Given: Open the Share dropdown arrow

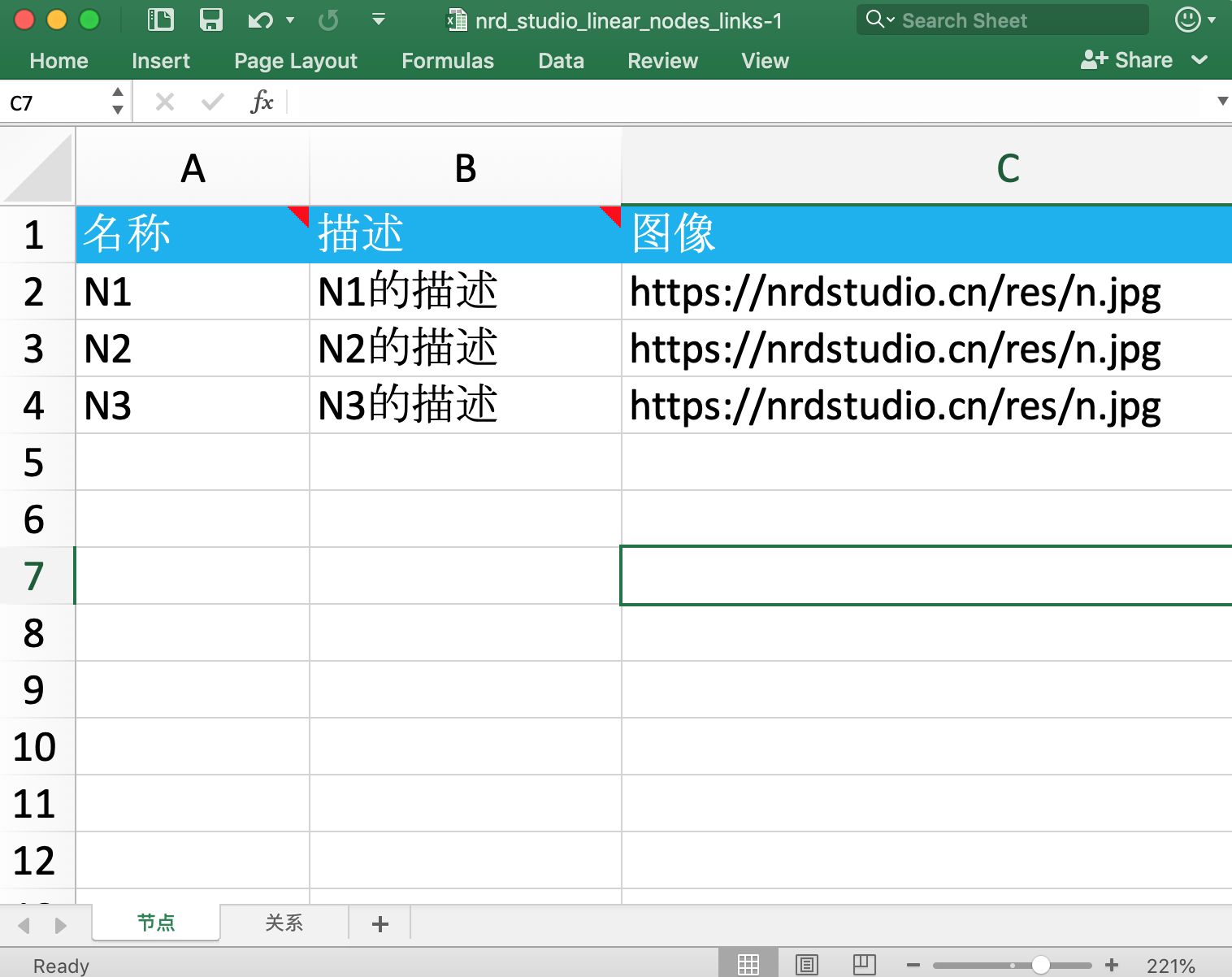Looking at the screenshot, I should point(1200,59).
